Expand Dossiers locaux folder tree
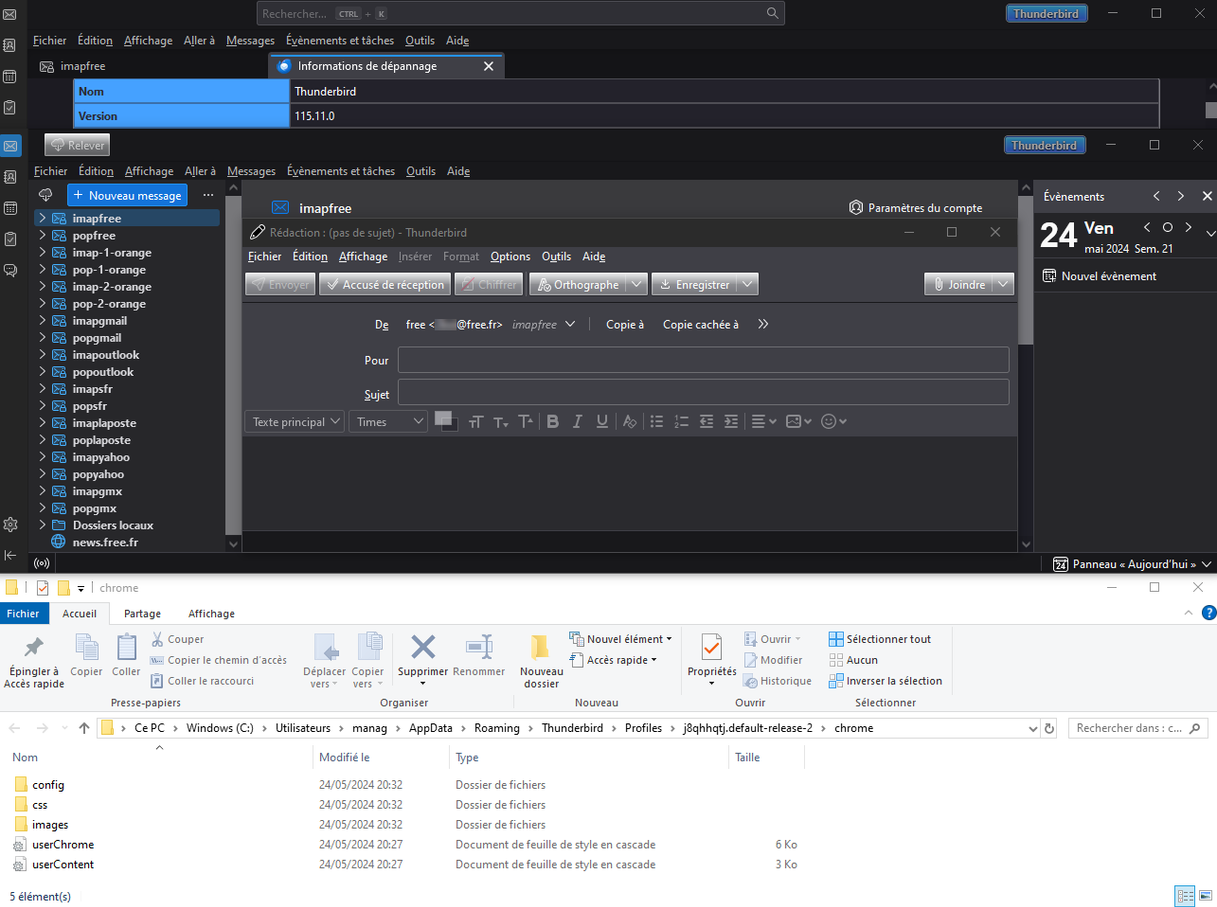 [42, 525]
